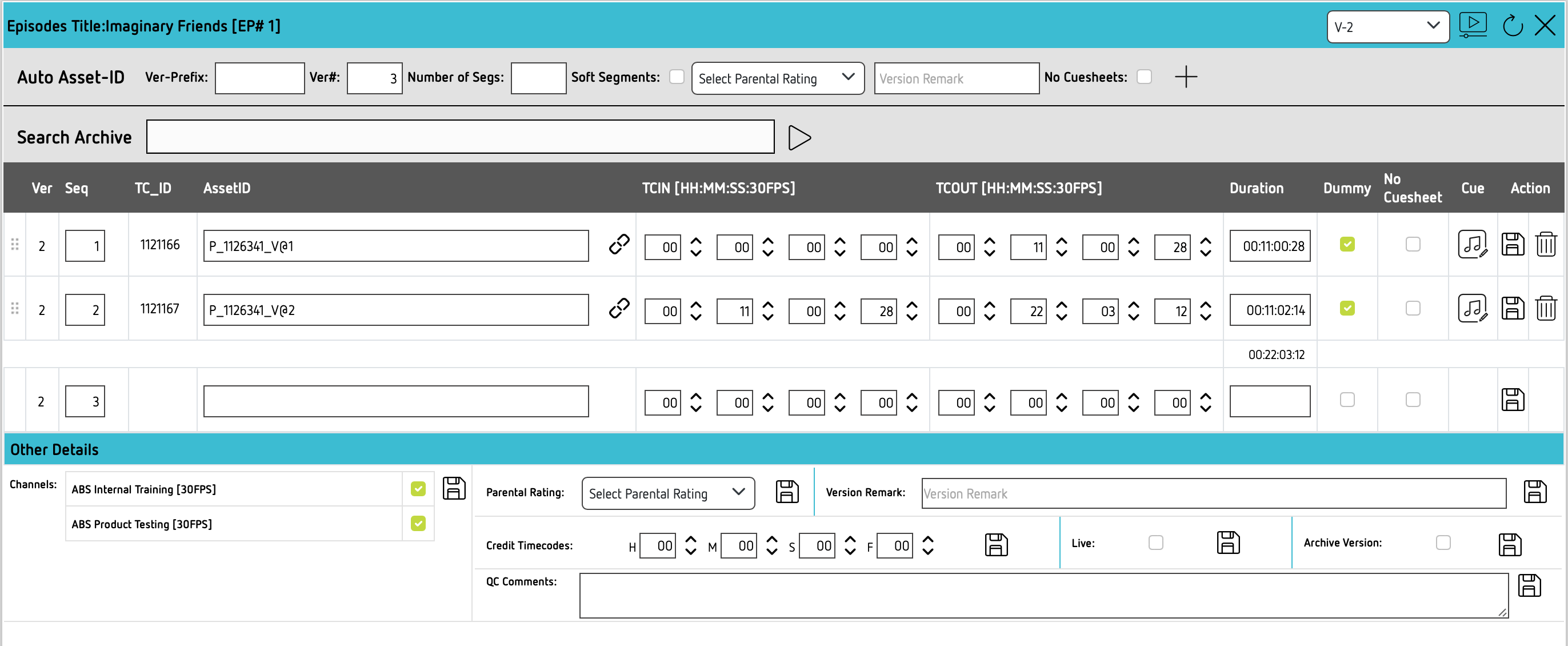Uncheck Dummy for sequence 1 row
Image resolution: width=1568 pixels, height=646 pixels.
(x=1346, y=245)
